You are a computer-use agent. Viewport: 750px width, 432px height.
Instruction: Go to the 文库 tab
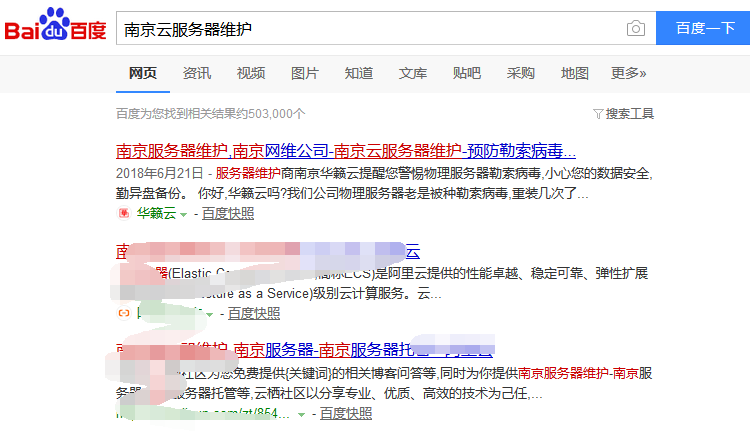[413, 73]
